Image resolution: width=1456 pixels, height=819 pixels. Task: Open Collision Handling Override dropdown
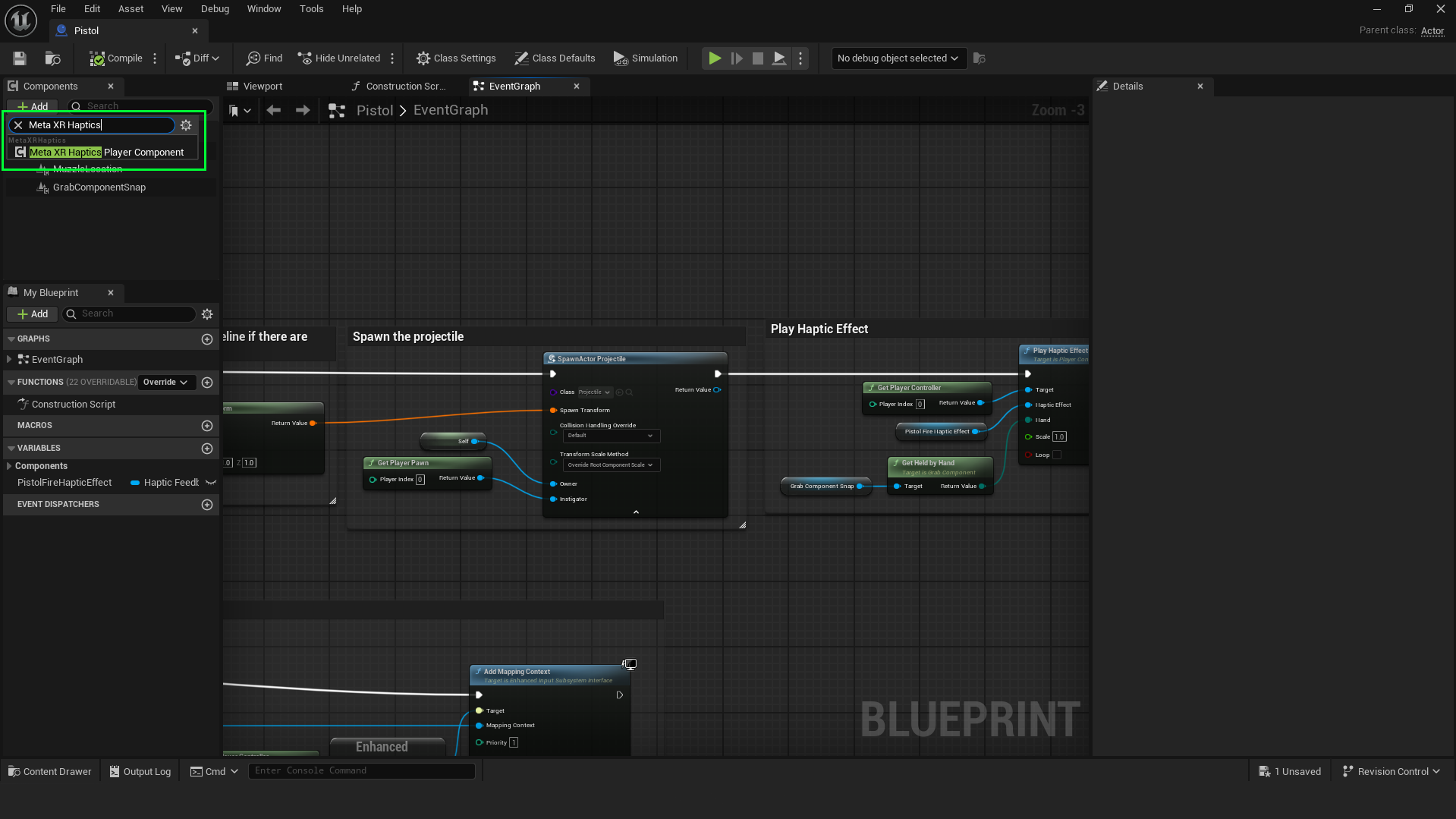click(611, 436)
